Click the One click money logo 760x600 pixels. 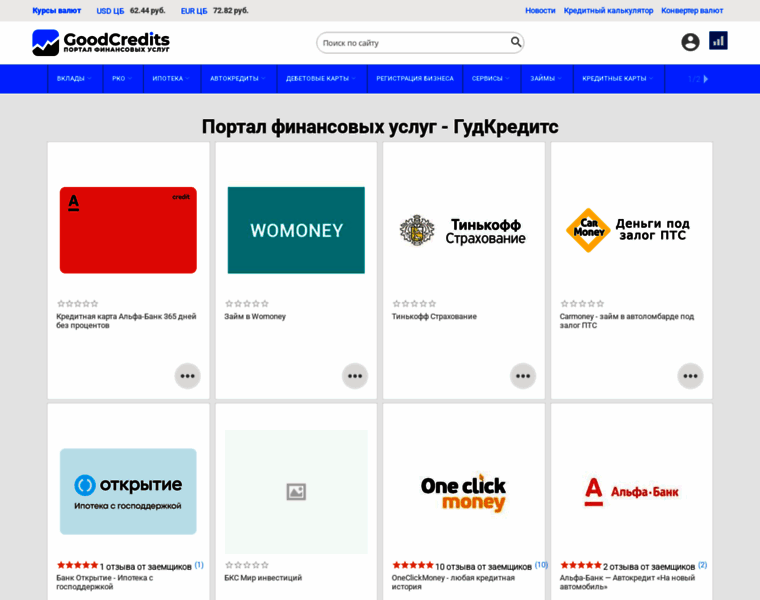click(463, 492)
